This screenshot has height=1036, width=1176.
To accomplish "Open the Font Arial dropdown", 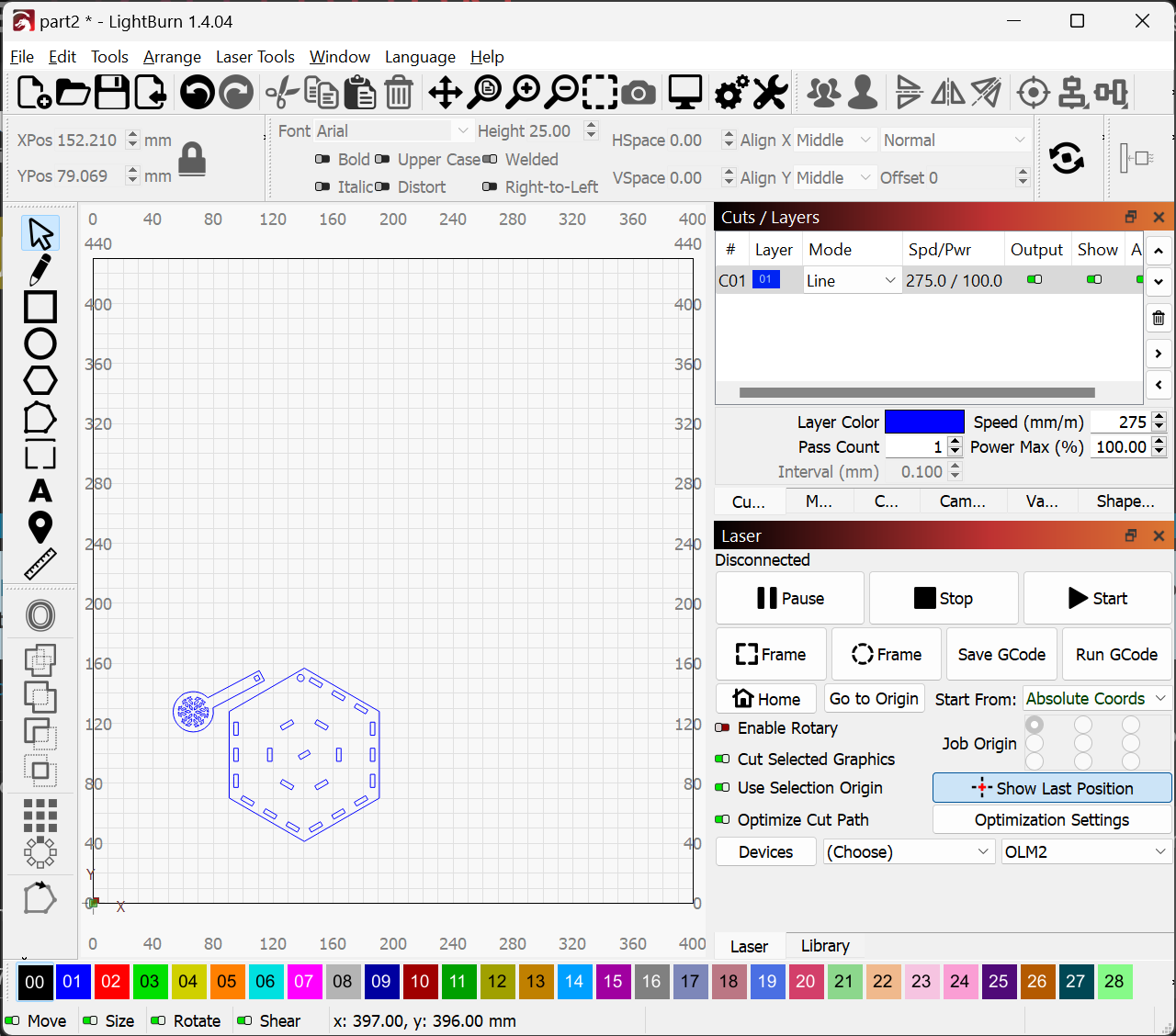I will pyautogui.click(x=393, y=131).
